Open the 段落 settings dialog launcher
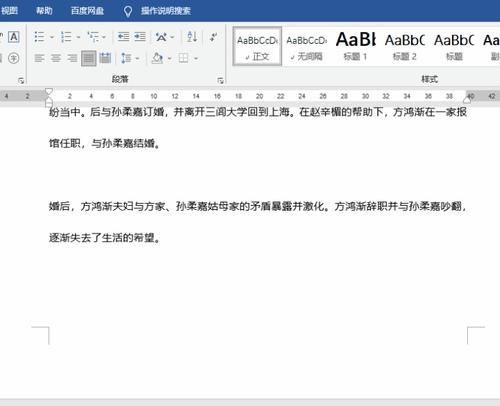 coord(220,80)
